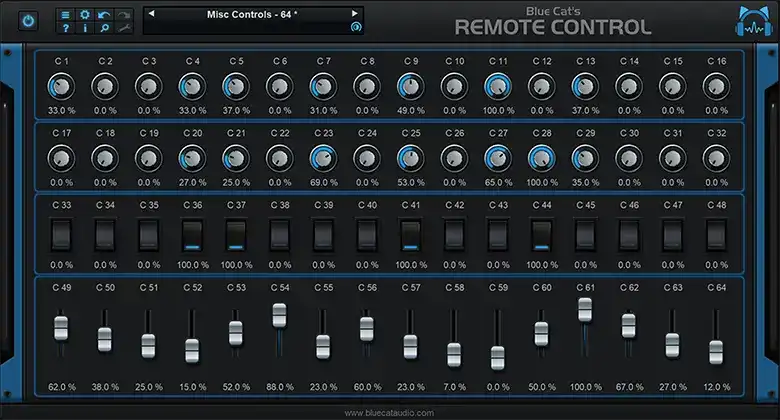Screen dimensions: 780x420
Task: Click the C 4 value 33.0 %
Action: pos(192,110)
